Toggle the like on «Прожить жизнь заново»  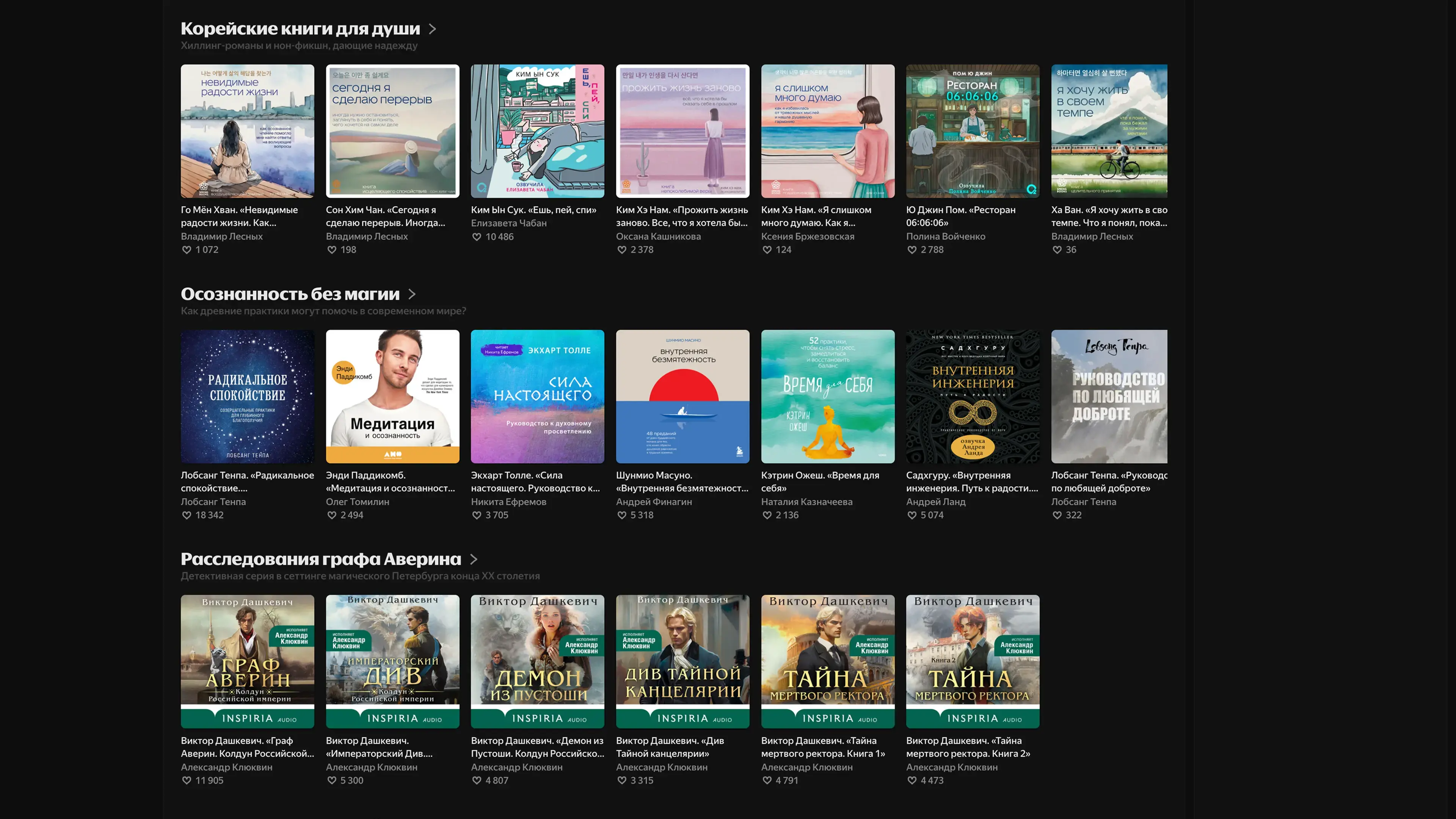(x=622, y=250)
